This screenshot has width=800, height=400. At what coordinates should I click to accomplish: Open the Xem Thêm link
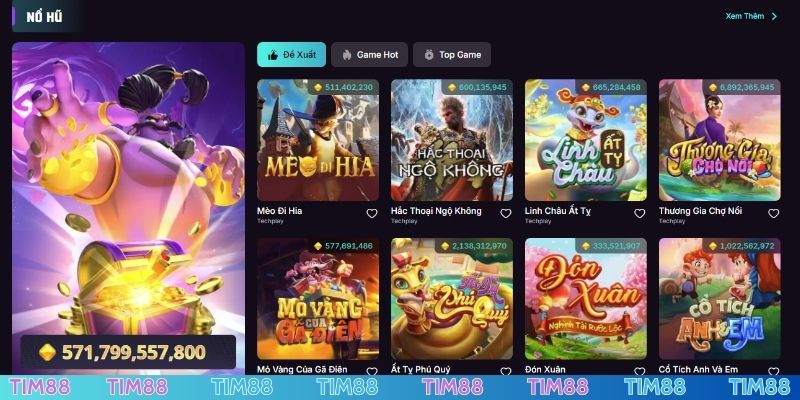tap(745, 16)
